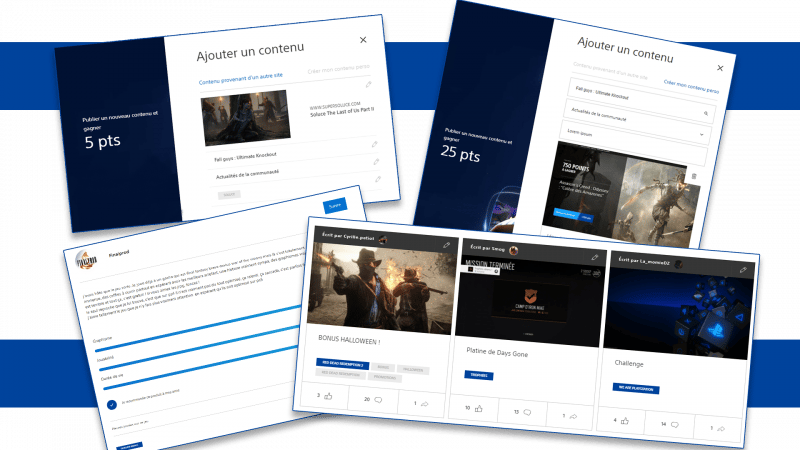Edit the Cyrille.petiot card with pencil icon

point(446,245)
